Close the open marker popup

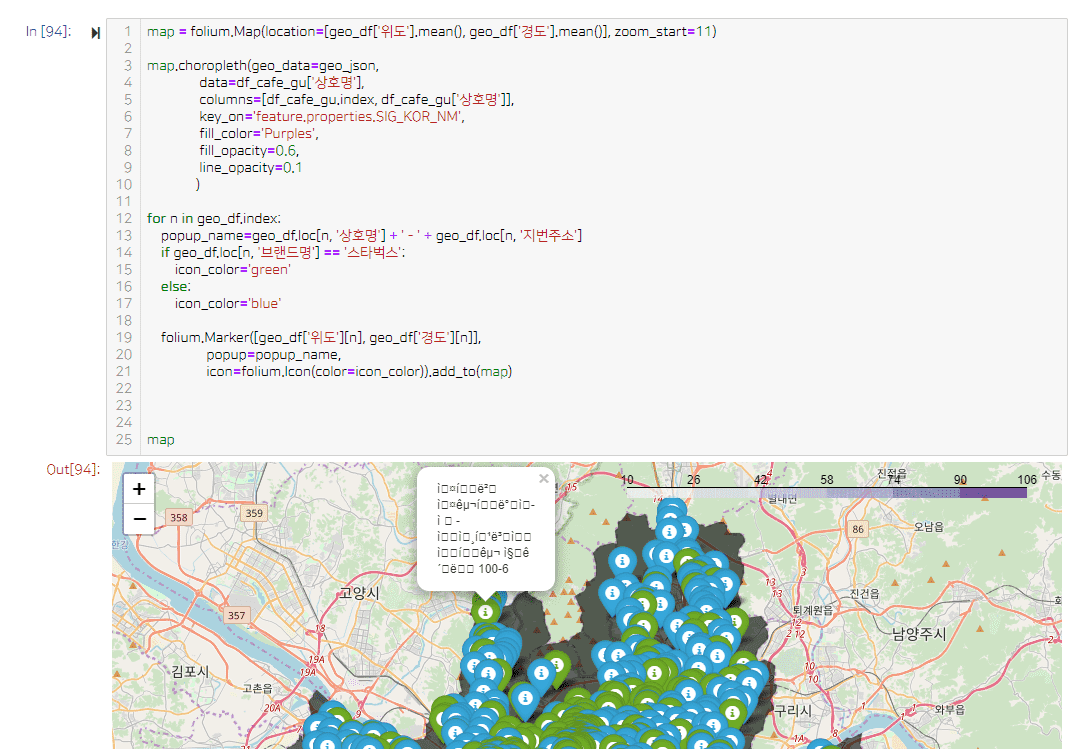click(x=543, y=479)
